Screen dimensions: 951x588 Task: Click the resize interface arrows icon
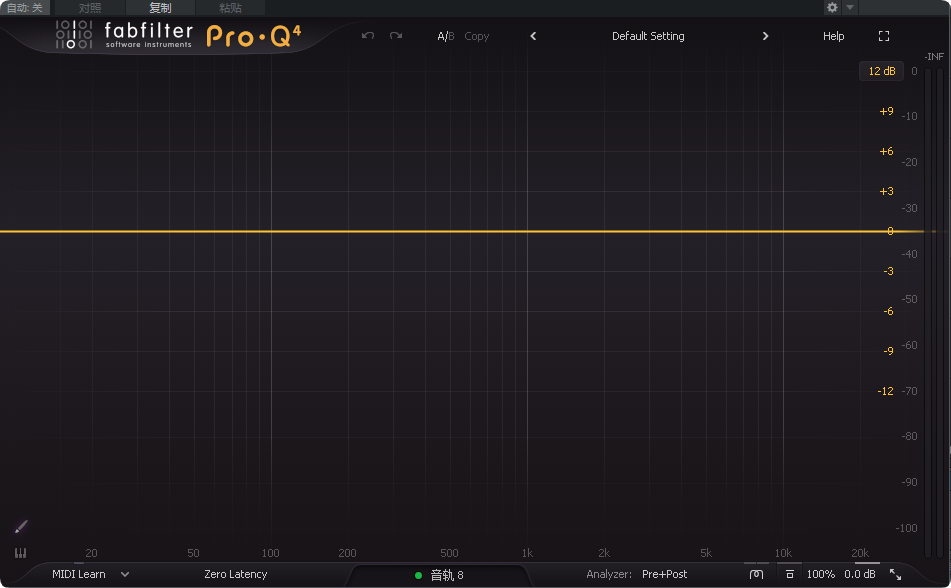click(x=895, y=574)
